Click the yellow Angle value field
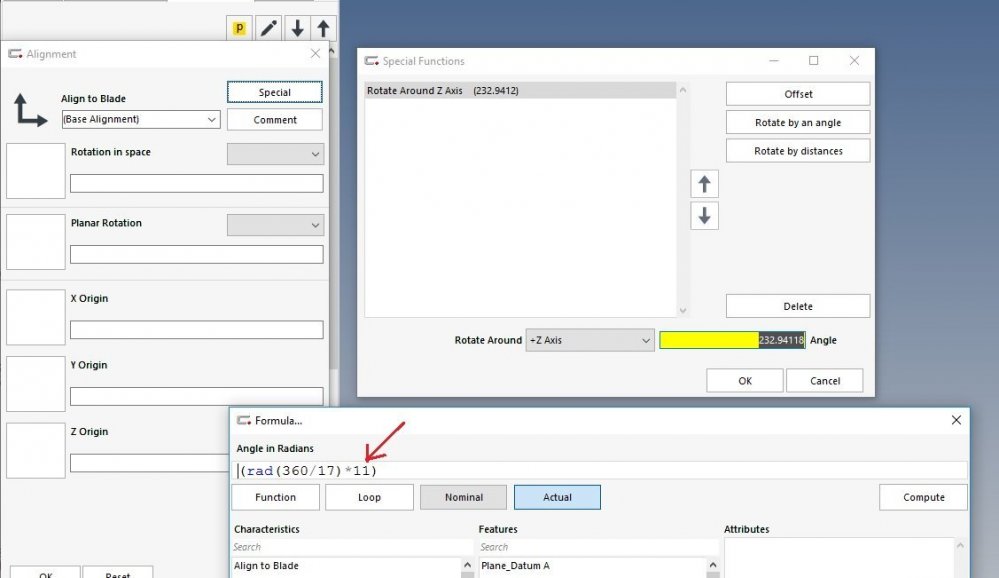This screenshot has width=999, height=578. pos(732,340)
